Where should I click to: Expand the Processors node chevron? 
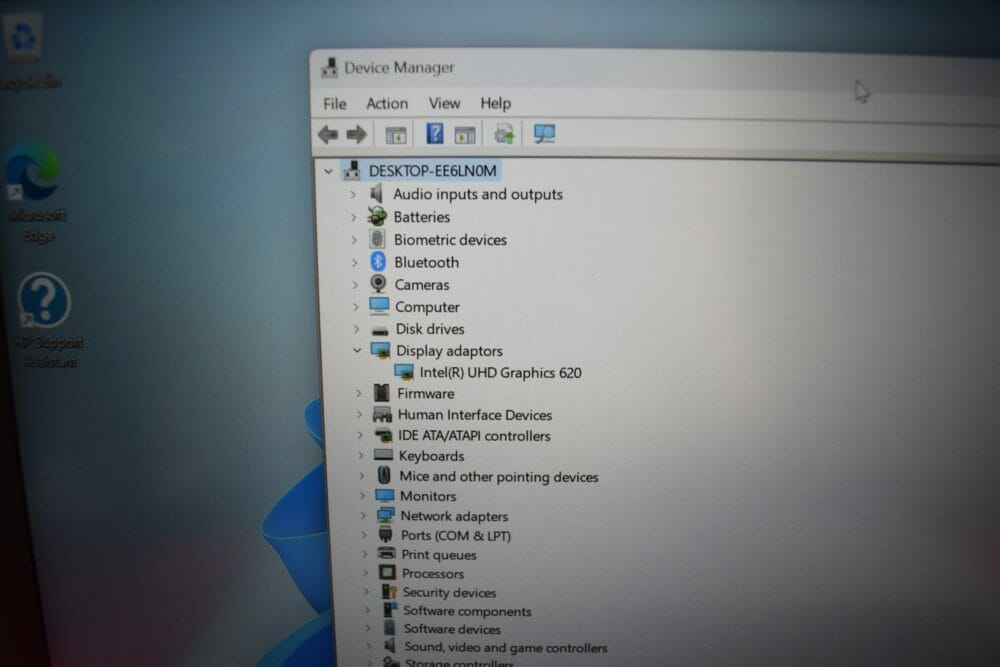365,573
